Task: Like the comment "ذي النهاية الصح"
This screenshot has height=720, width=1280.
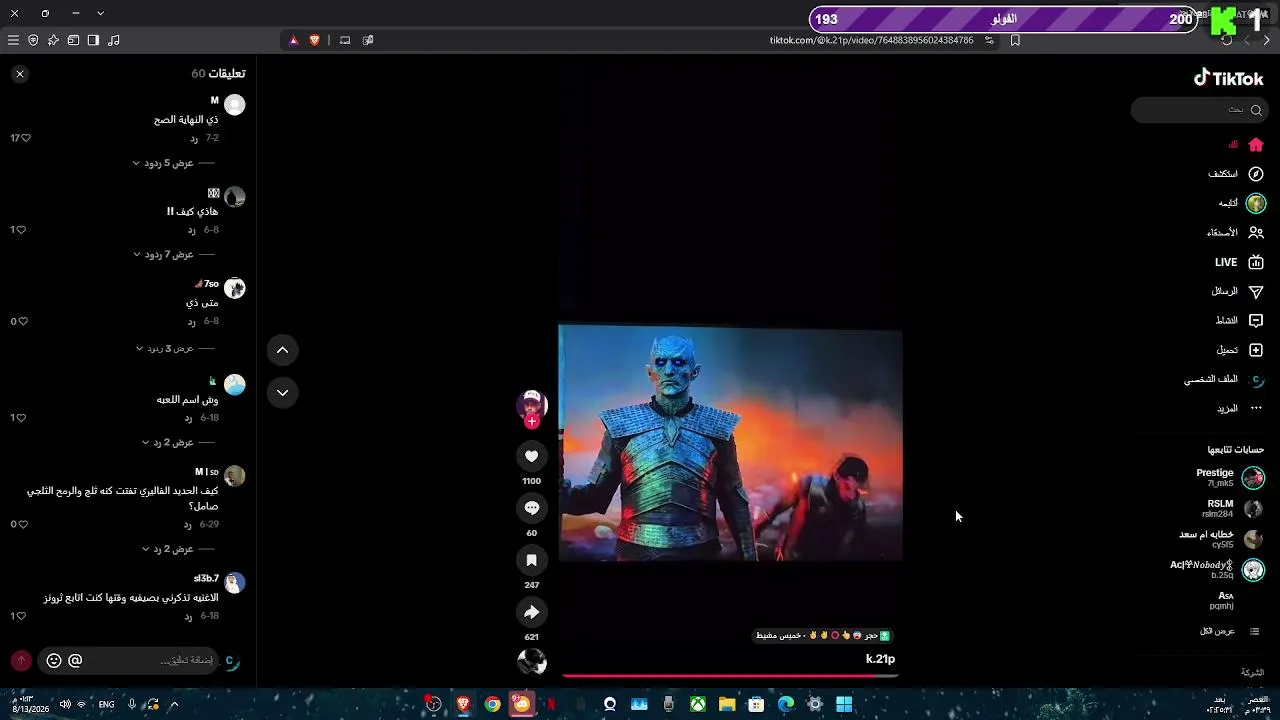Action: [x=26, y=138]
